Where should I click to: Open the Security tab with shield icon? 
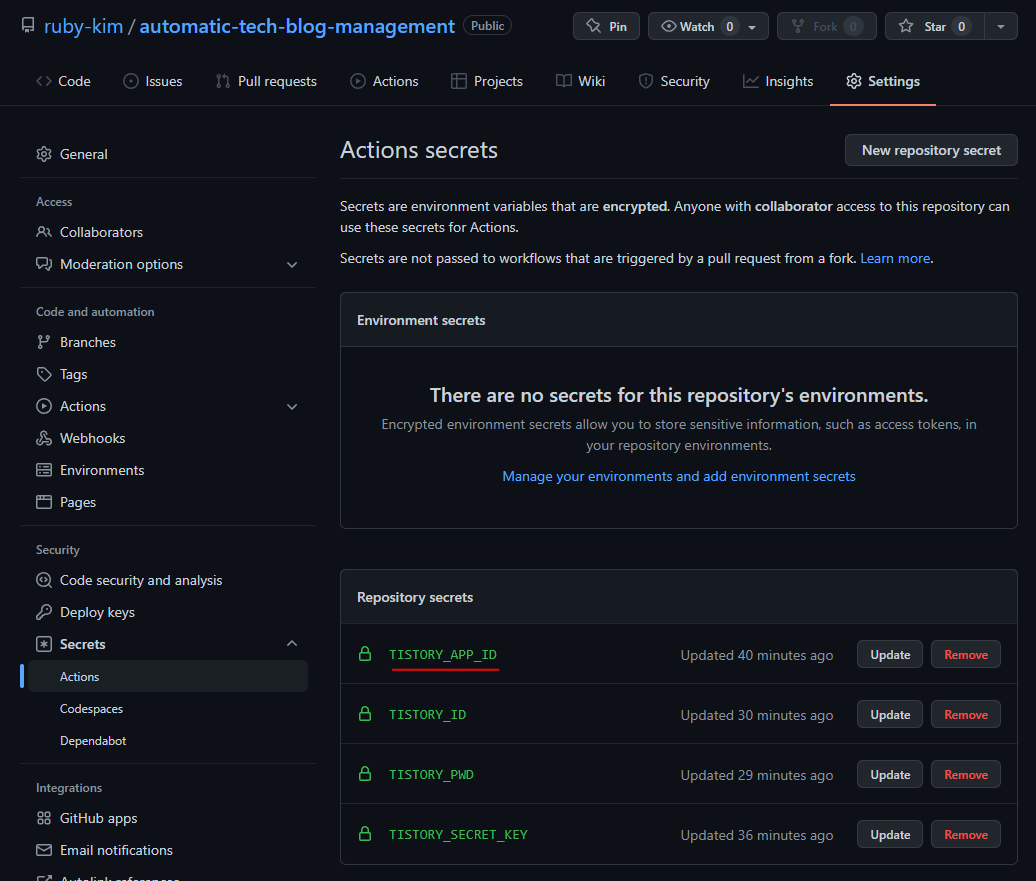click(674, 81)
